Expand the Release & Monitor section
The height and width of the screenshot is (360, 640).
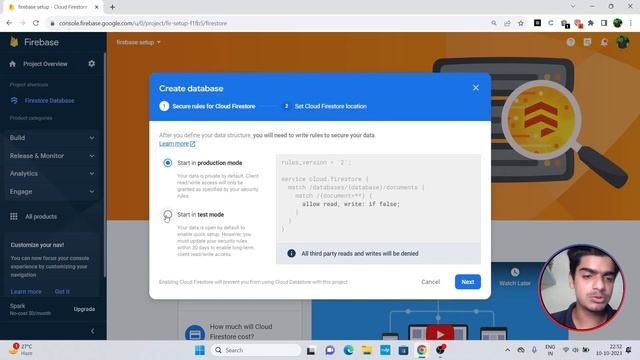(x=52, y=156)
